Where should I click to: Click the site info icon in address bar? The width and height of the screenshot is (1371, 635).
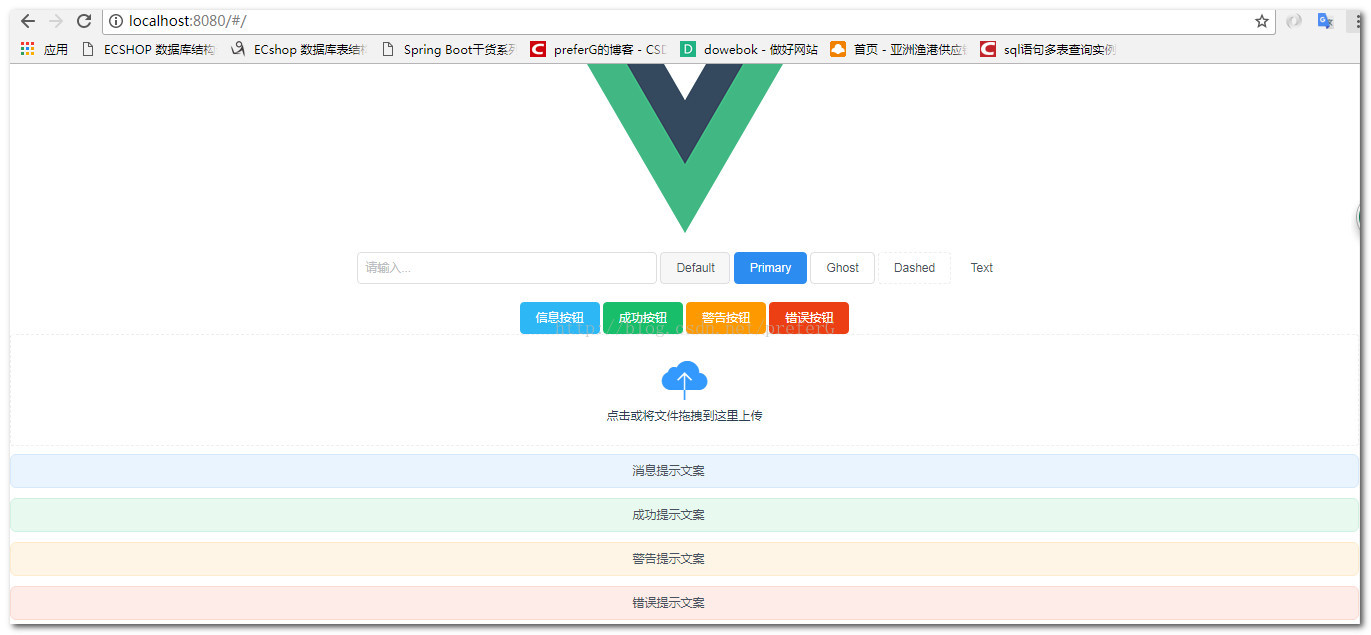pyautogui.click(x=116, y=21)
